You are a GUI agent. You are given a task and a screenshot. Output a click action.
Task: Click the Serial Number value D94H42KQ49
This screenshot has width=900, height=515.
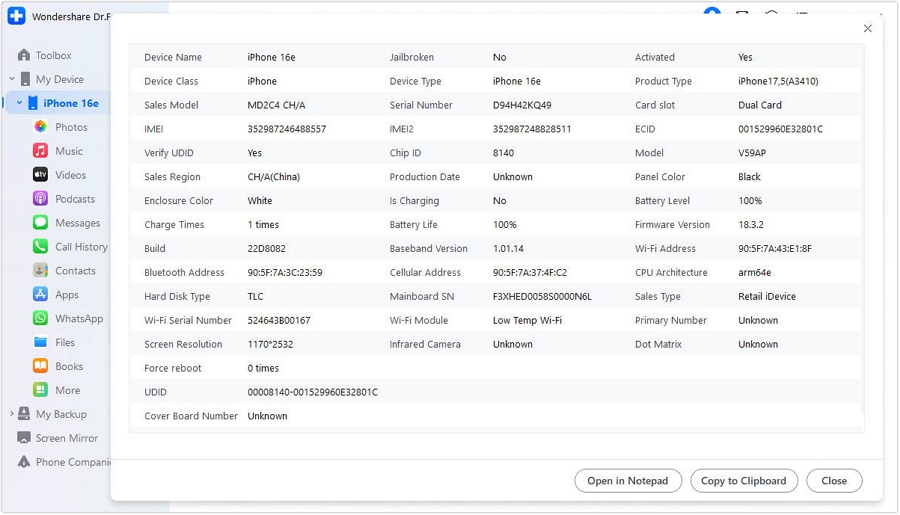point(522,105)
